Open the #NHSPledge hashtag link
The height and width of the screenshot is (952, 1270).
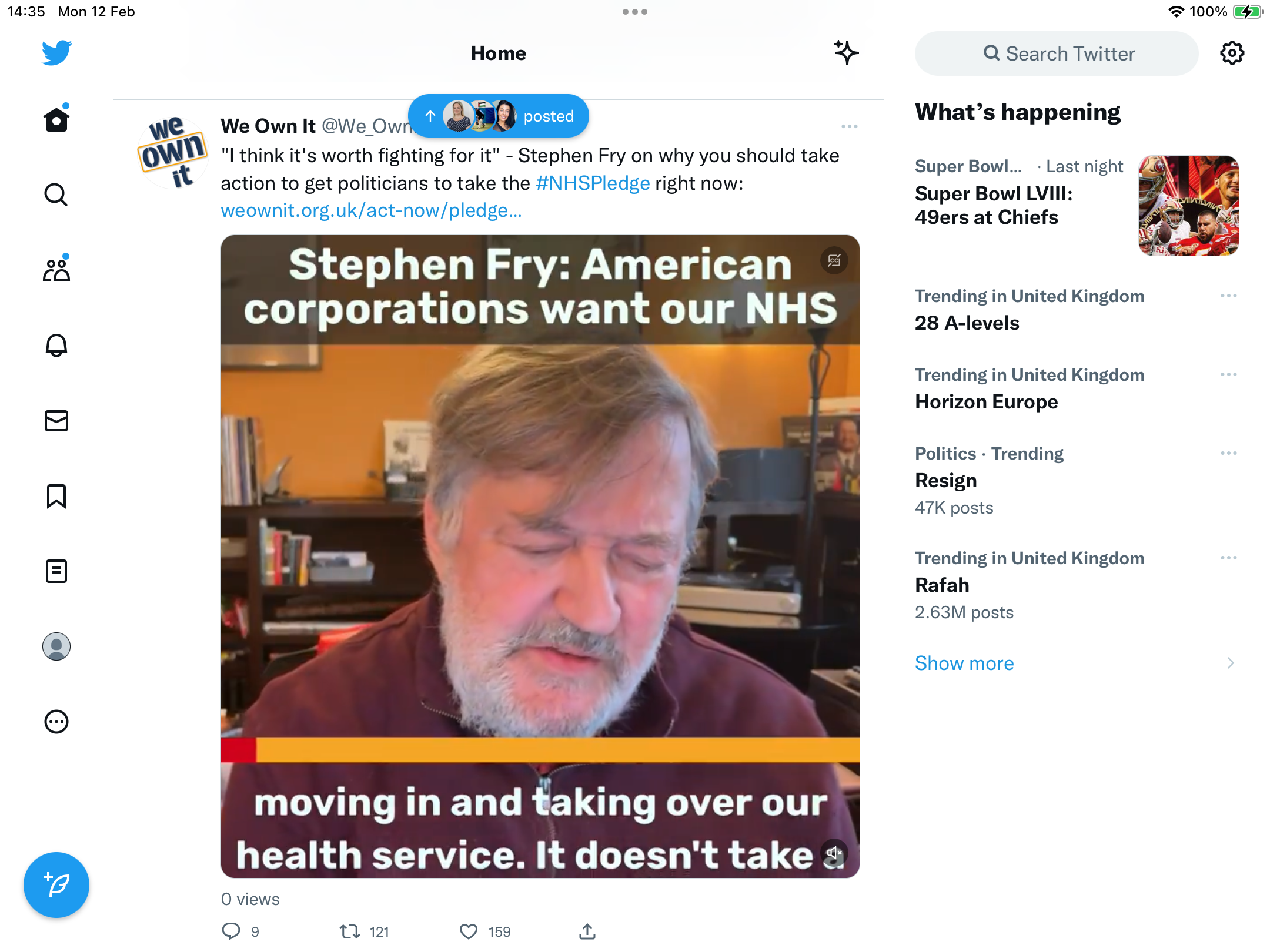593,183
